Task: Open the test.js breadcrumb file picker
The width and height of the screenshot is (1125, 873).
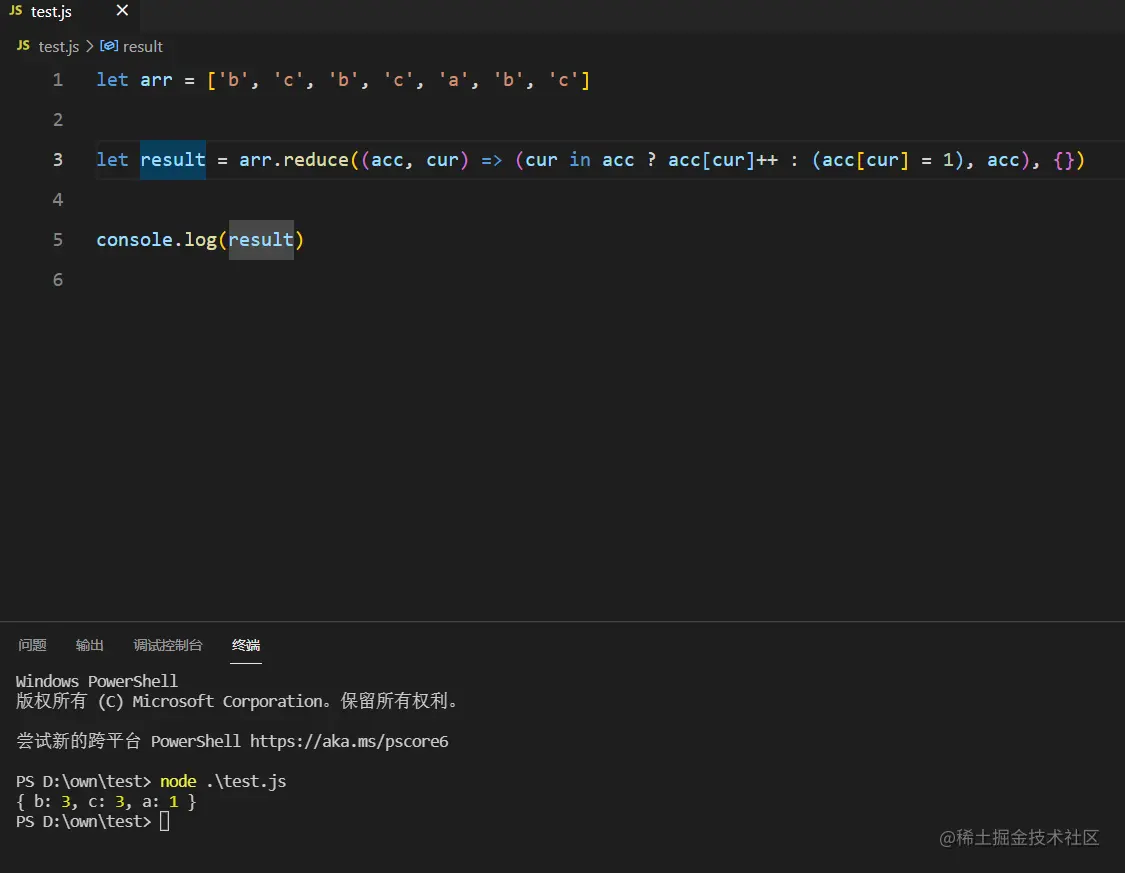Action: click(x=58, y=46)
